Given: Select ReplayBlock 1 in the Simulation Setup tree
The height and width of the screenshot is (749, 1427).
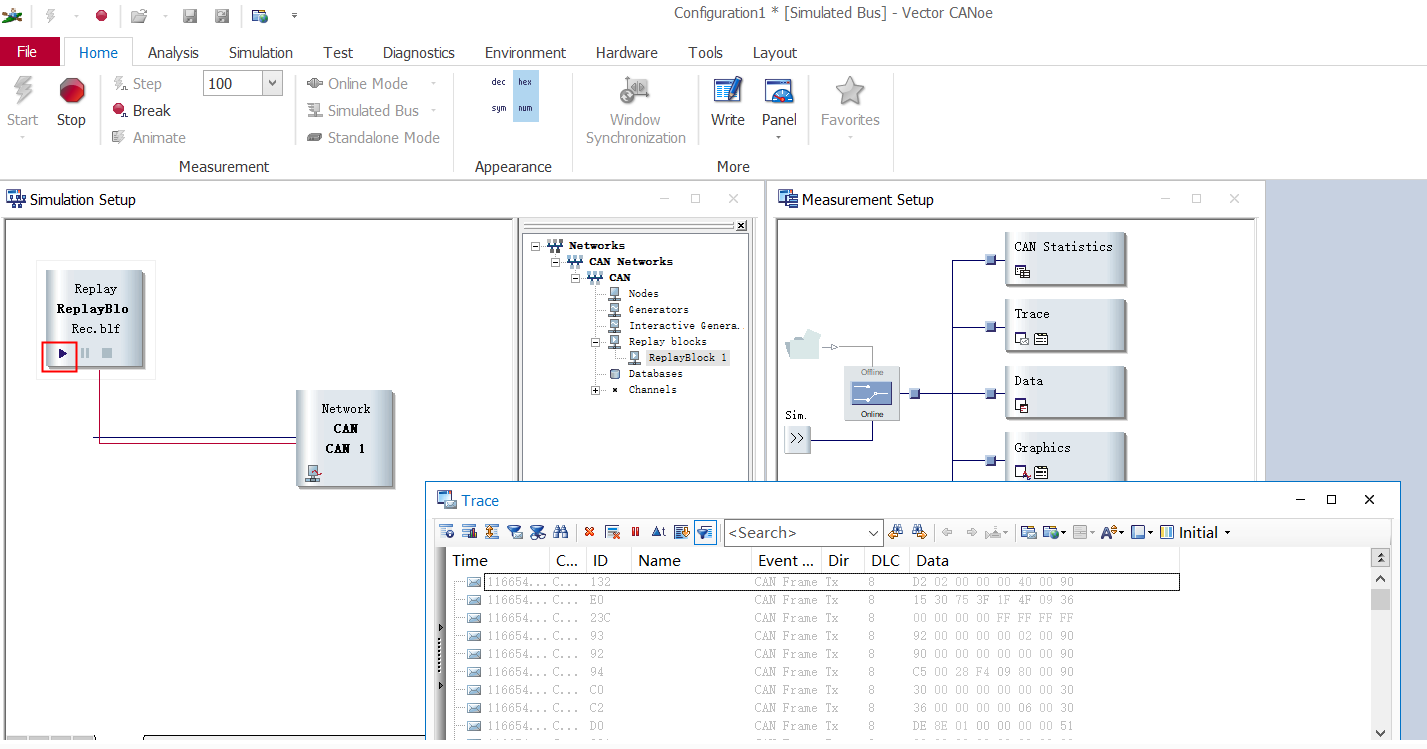Looking at the screenshot, I should click(x=687, y=358).
